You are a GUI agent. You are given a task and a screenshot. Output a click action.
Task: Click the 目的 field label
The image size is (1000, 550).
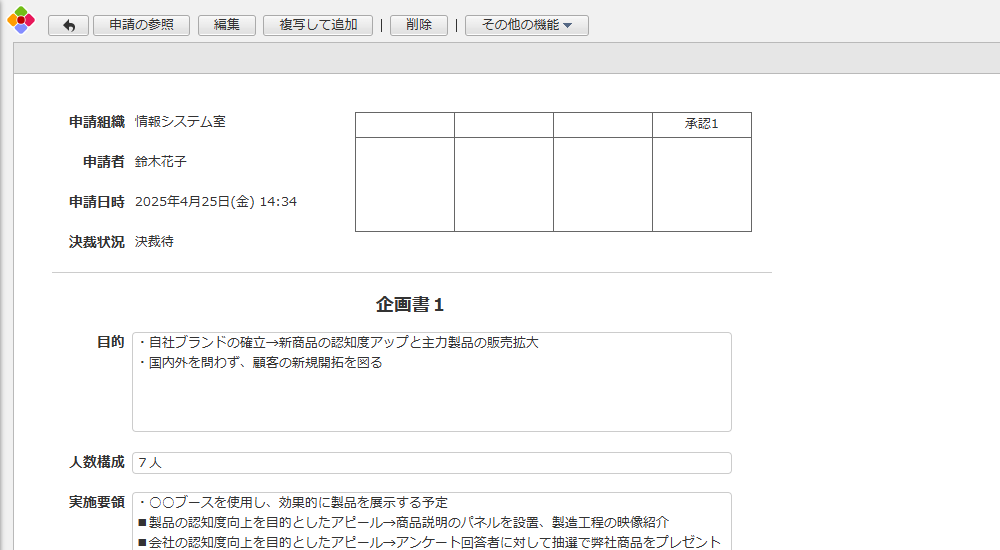coord(110,342)
